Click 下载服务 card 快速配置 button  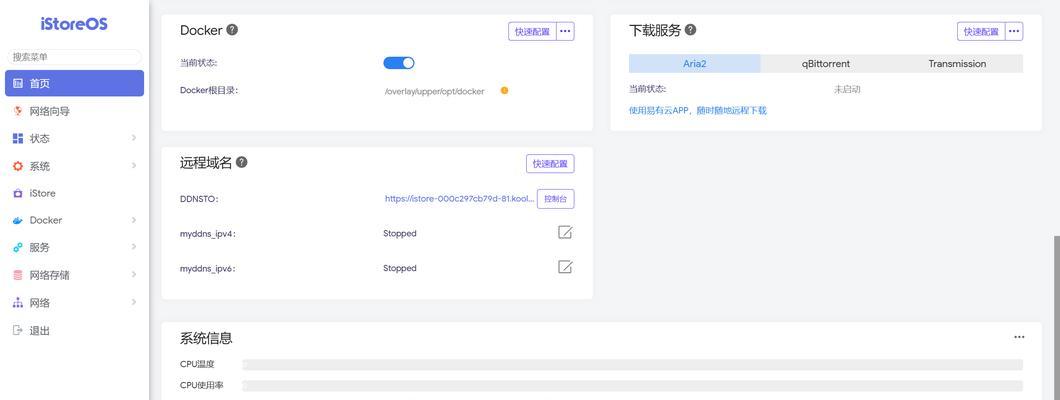click(x=981, y=31)
